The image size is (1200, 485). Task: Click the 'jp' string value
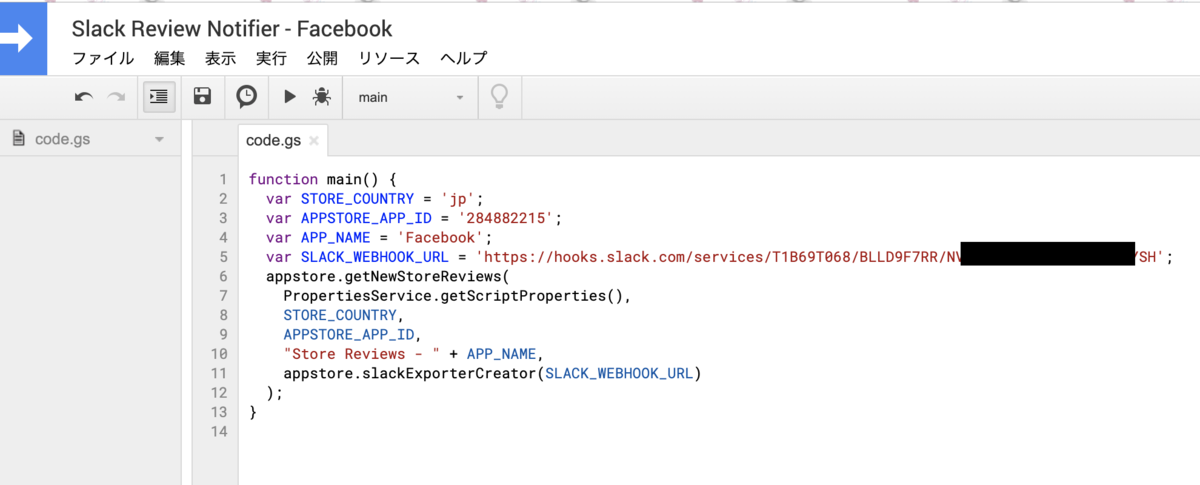point(458,198)
